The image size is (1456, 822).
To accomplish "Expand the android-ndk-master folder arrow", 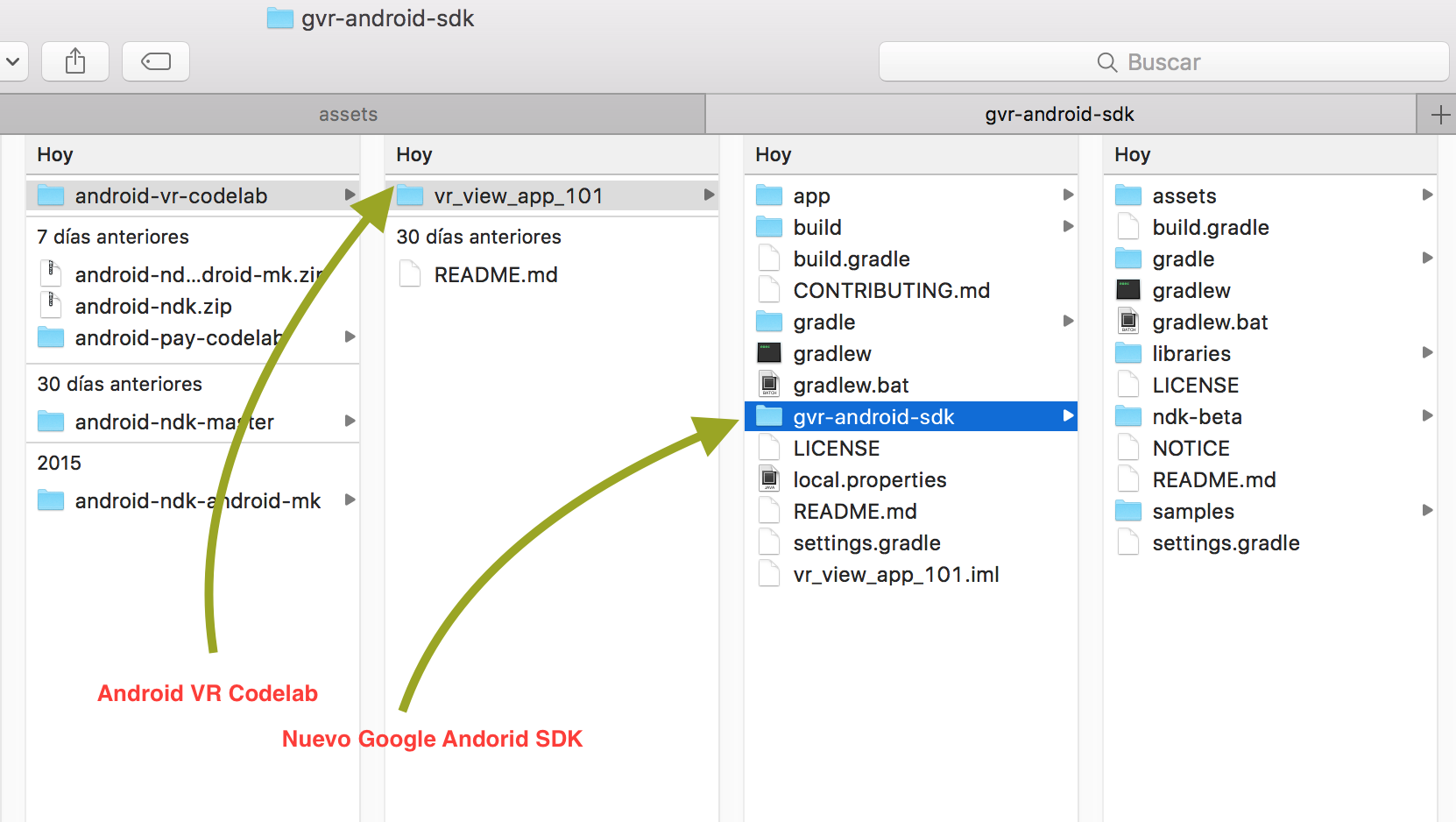I will 350,421.
